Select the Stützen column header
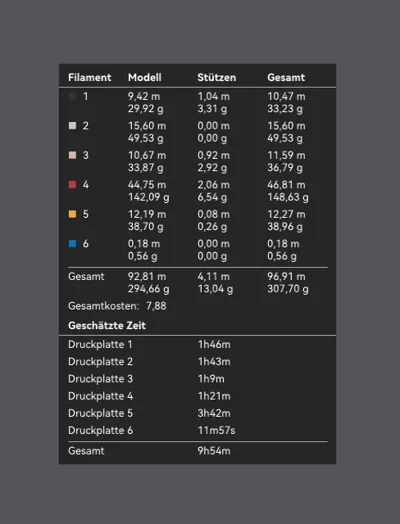This screenshot has height=524, width=400. (x=217, y=78)
